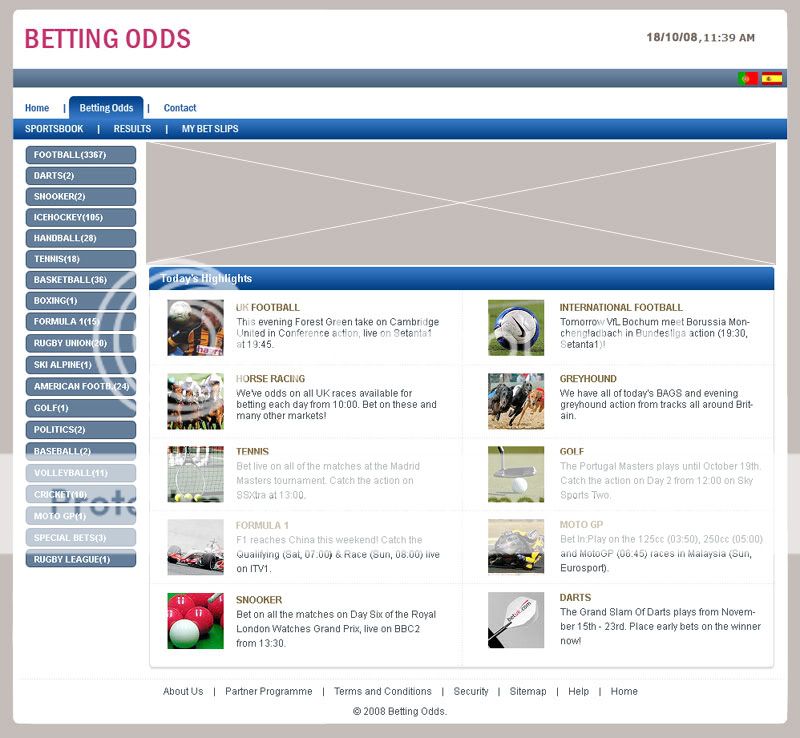Open the DARTS highlight heading
The width and height of the screenshot is (800, 738).
576,598
